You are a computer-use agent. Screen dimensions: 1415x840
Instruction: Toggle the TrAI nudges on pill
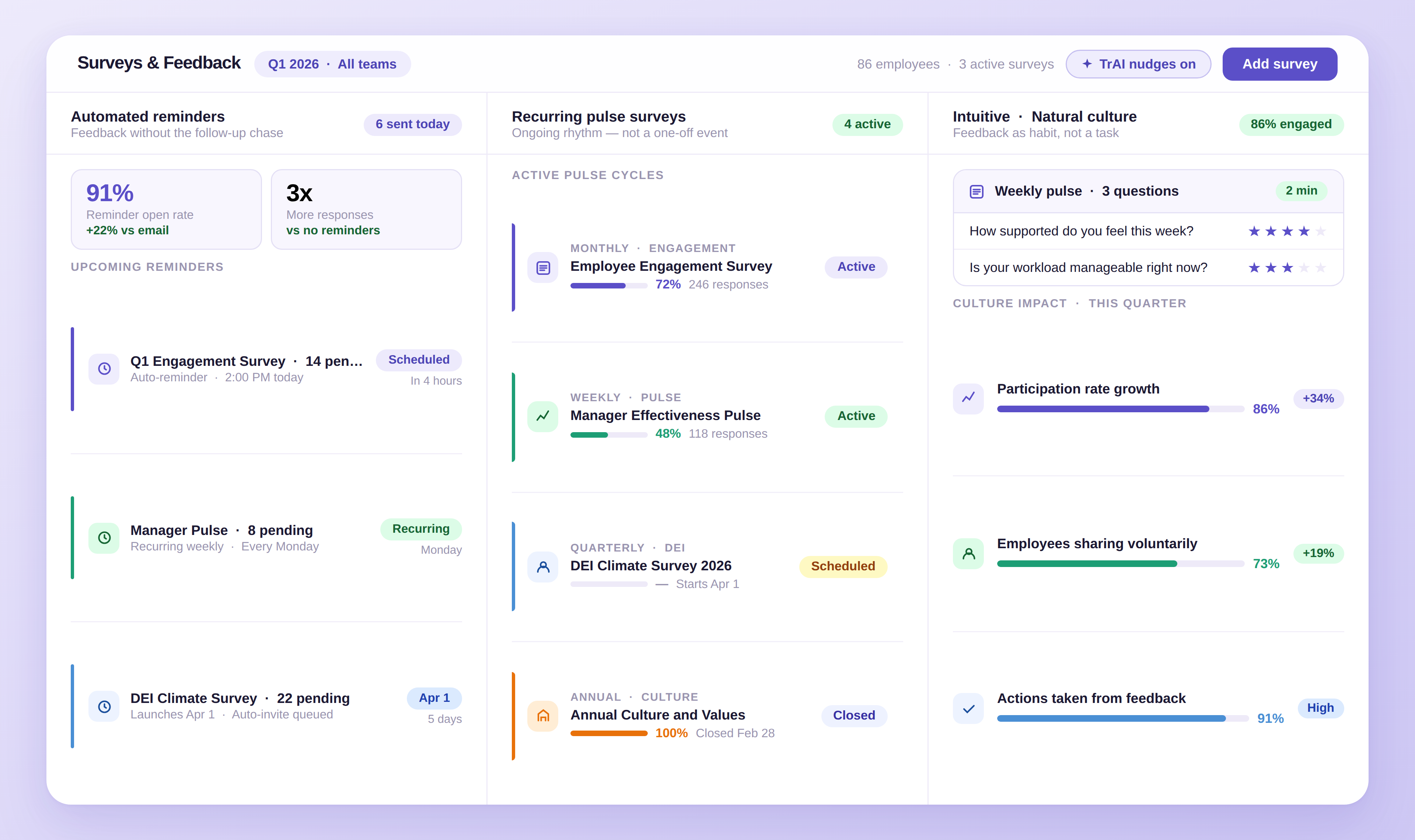[x=1138, y=64]
